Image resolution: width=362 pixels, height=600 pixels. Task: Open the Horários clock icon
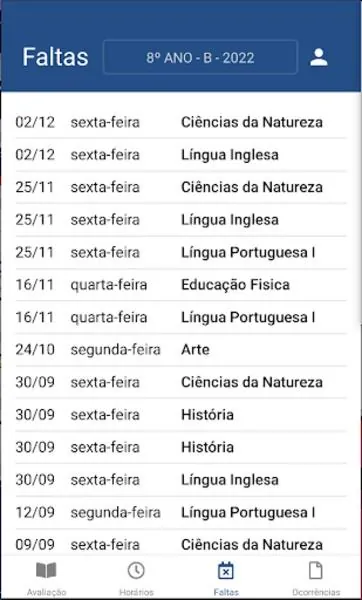coord(136,571)
